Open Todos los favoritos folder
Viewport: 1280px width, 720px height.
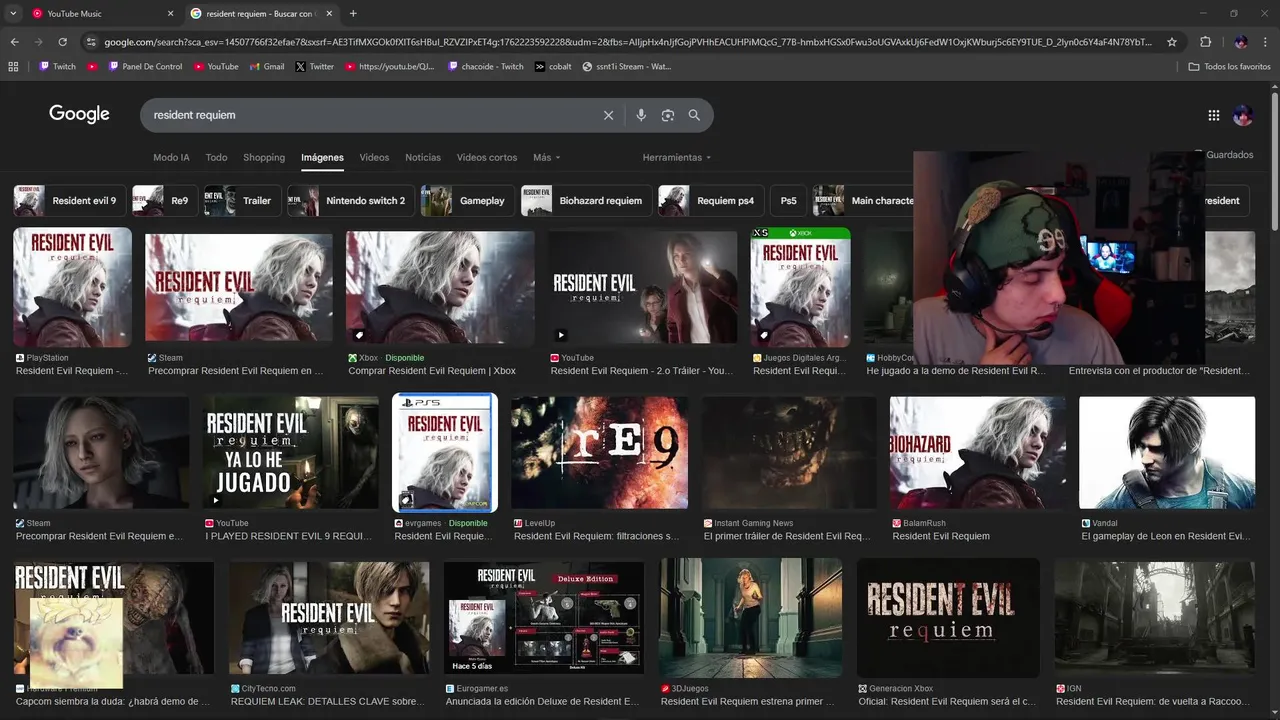[1229, 67]
